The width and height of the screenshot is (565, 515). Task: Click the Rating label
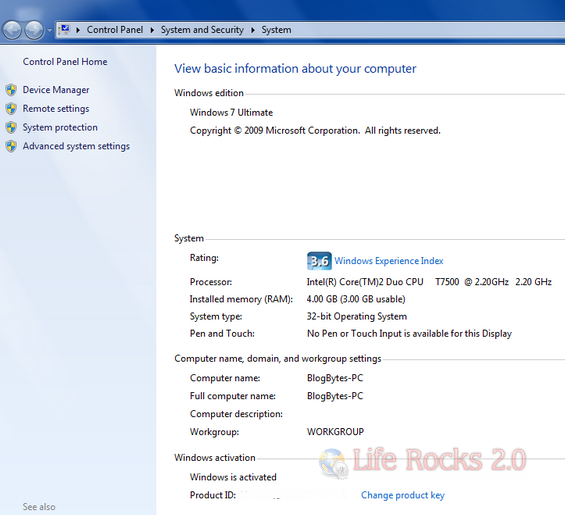pos(204,258)
